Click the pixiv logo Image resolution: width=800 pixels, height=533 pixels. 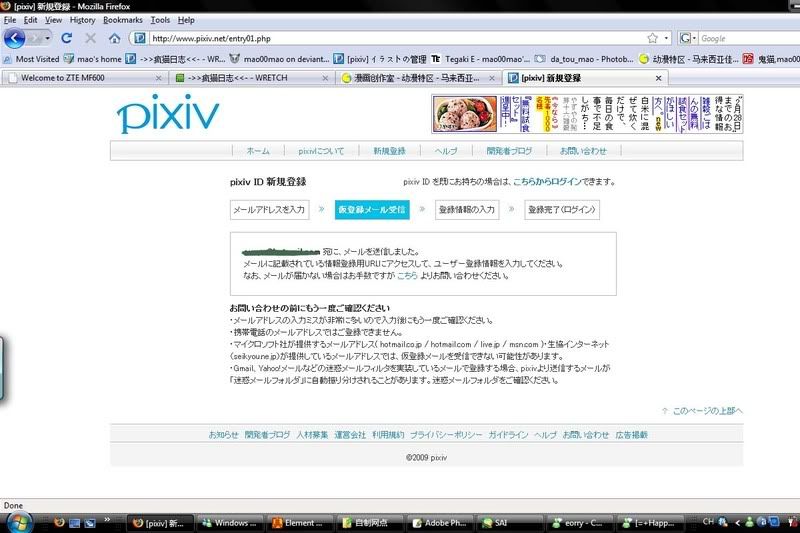tap(168, 113)
